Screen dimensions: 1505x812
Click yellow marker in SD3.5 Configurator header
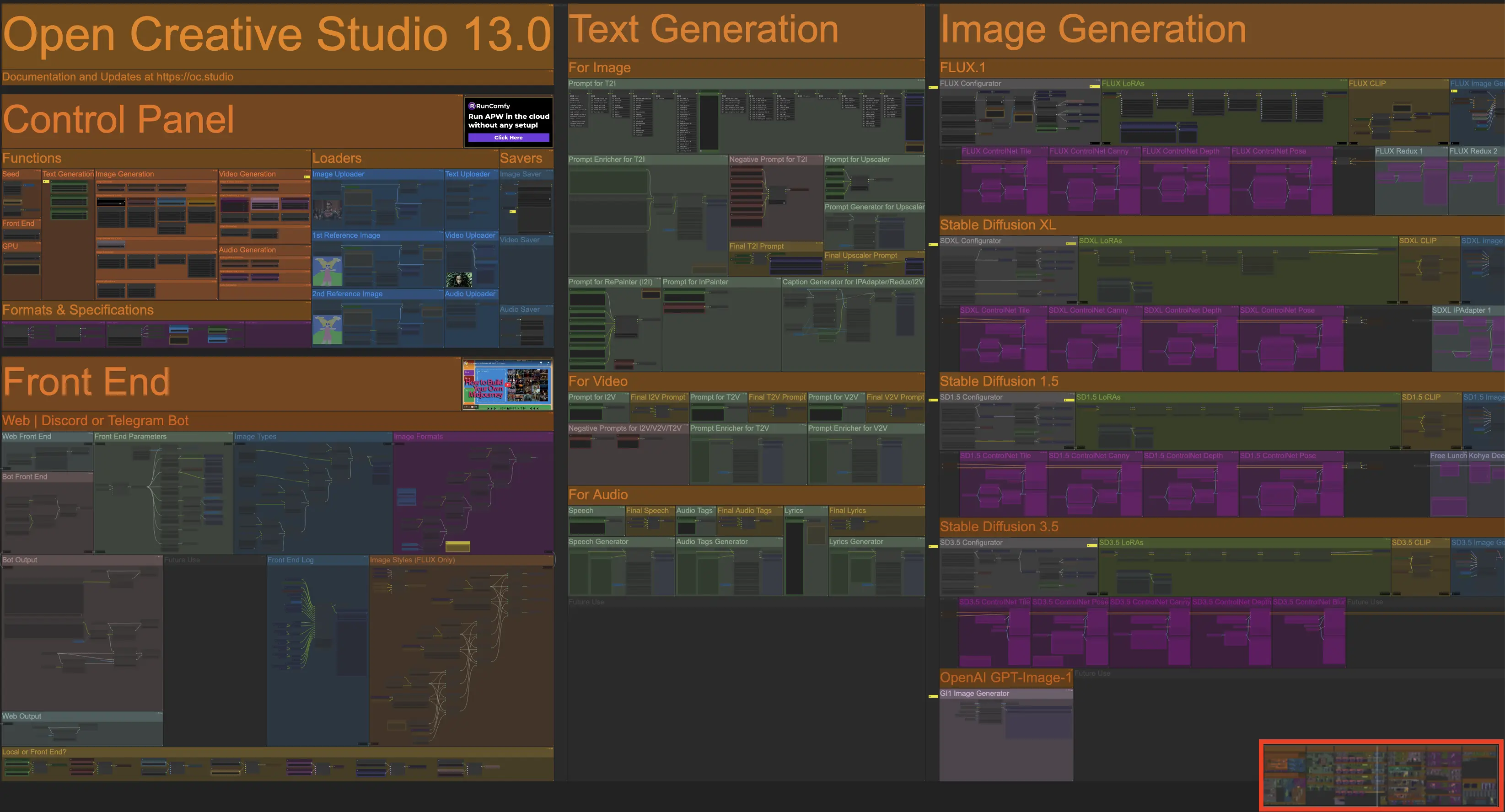coord(1091,545)
